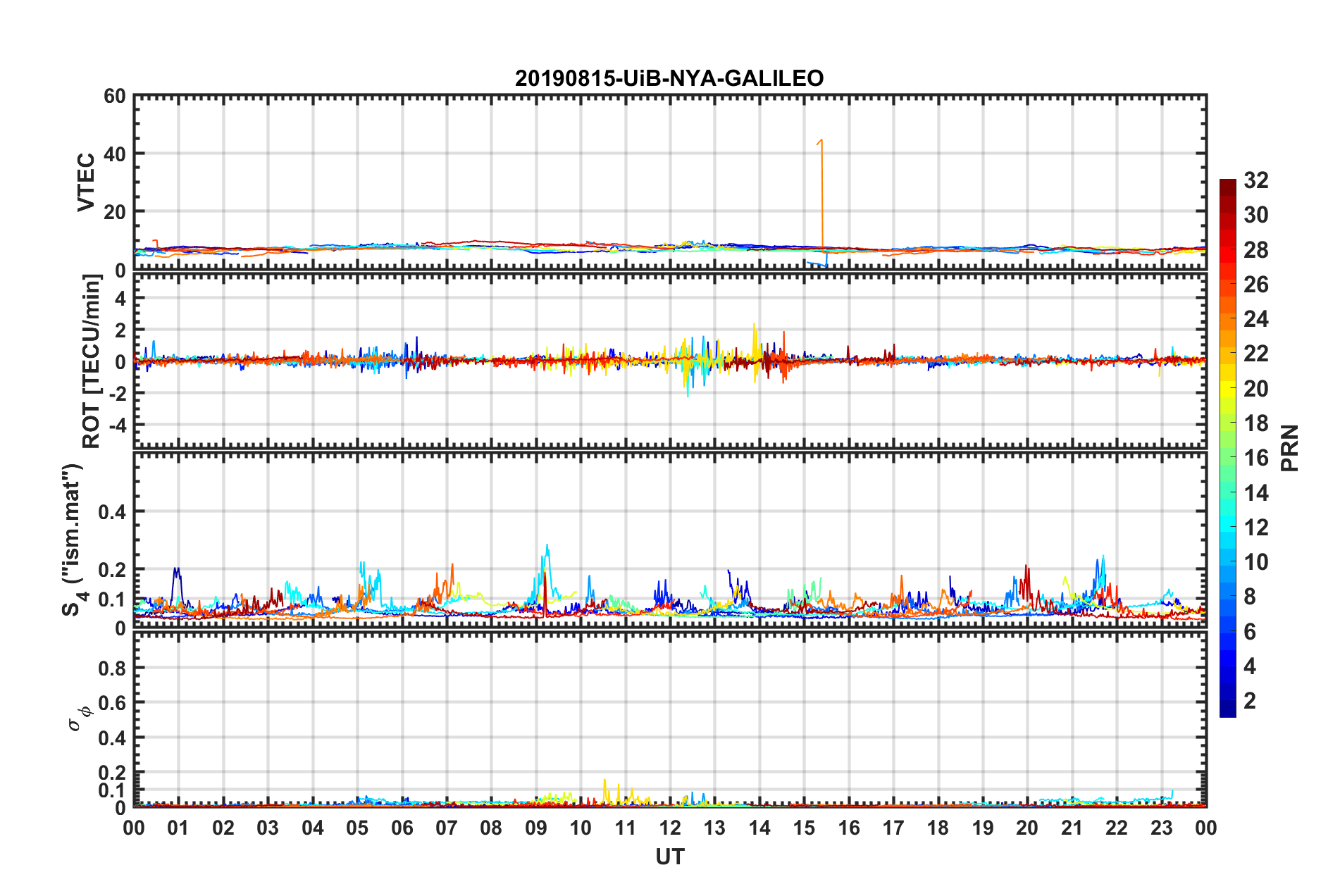Click the 28 tick on PRN colorbar
The height and width of the screenshot is (896, 1340).
pyautogui.click(x=1255, y=250)
